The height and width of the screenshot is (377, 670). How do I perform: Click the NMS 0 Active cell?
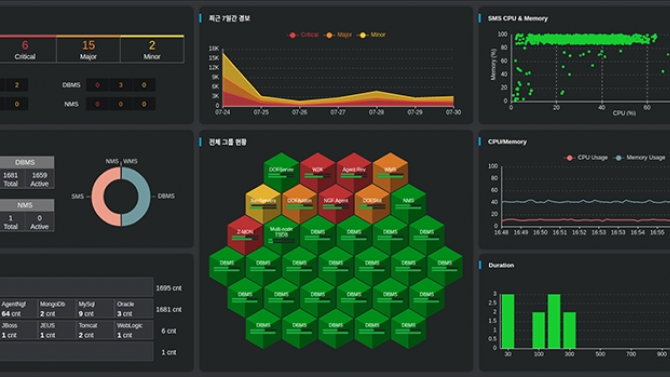pos(39,222)
